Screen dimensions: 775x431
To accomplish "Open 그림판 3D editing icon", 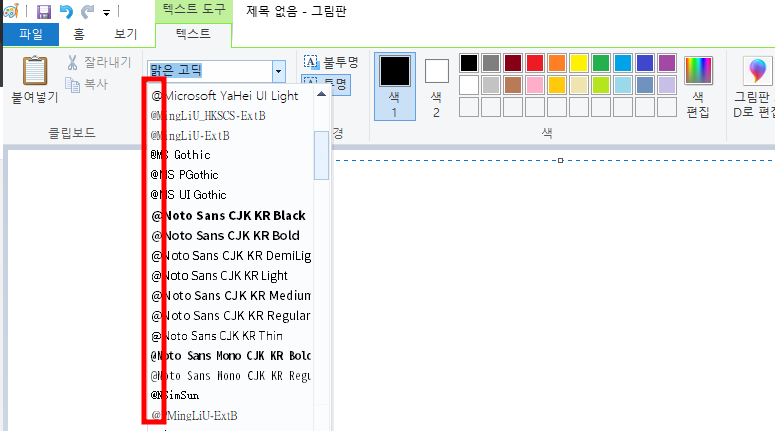I will coord(756,86).
